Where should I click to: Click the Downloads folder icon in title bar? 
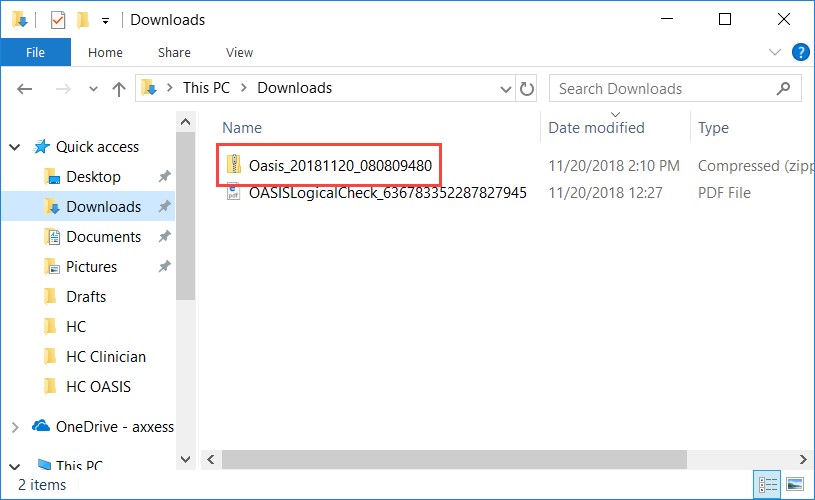point(20,20)
